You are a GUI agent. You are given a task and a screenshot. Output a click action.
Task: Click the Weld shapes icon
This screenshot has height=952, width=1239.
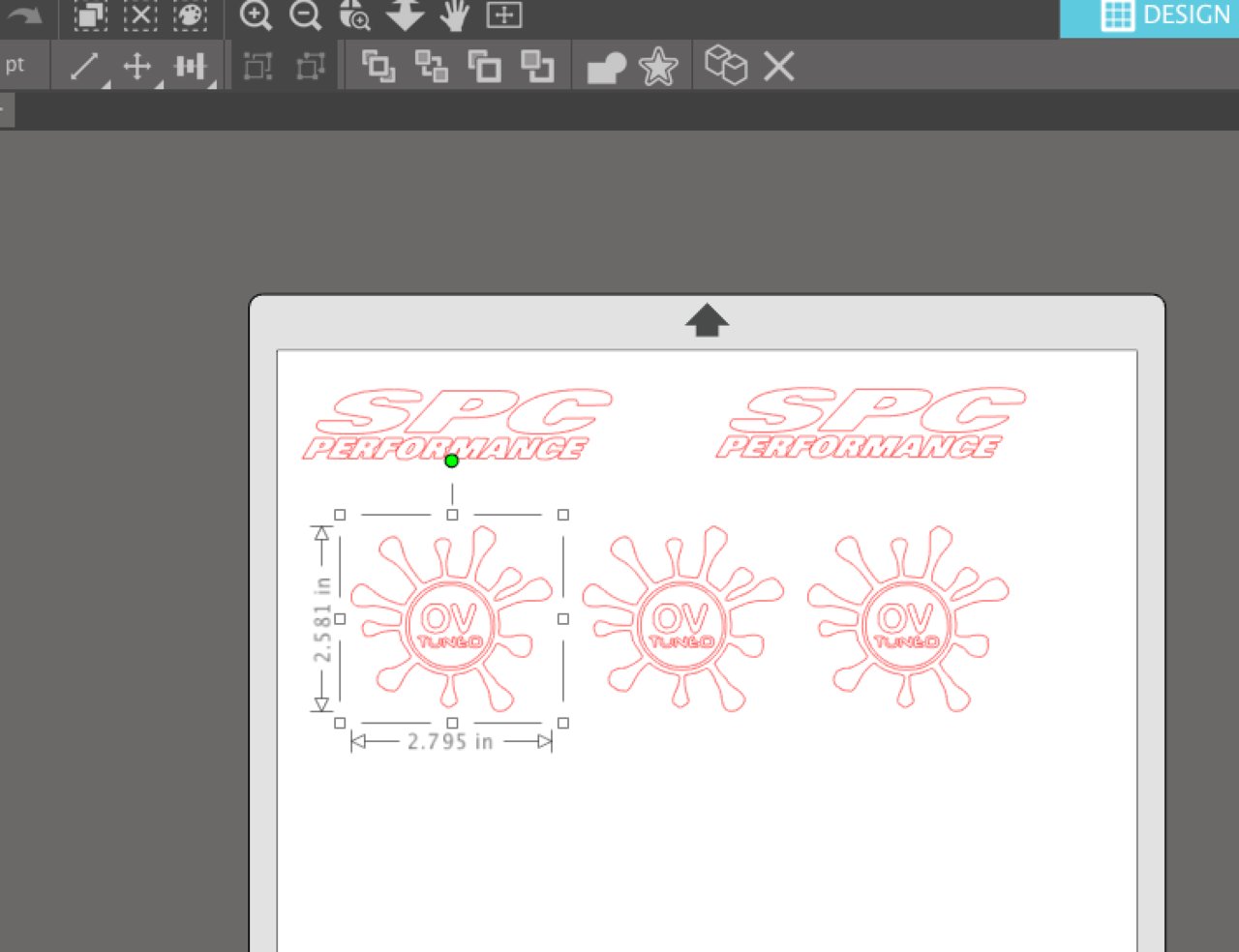click(607, 68)
